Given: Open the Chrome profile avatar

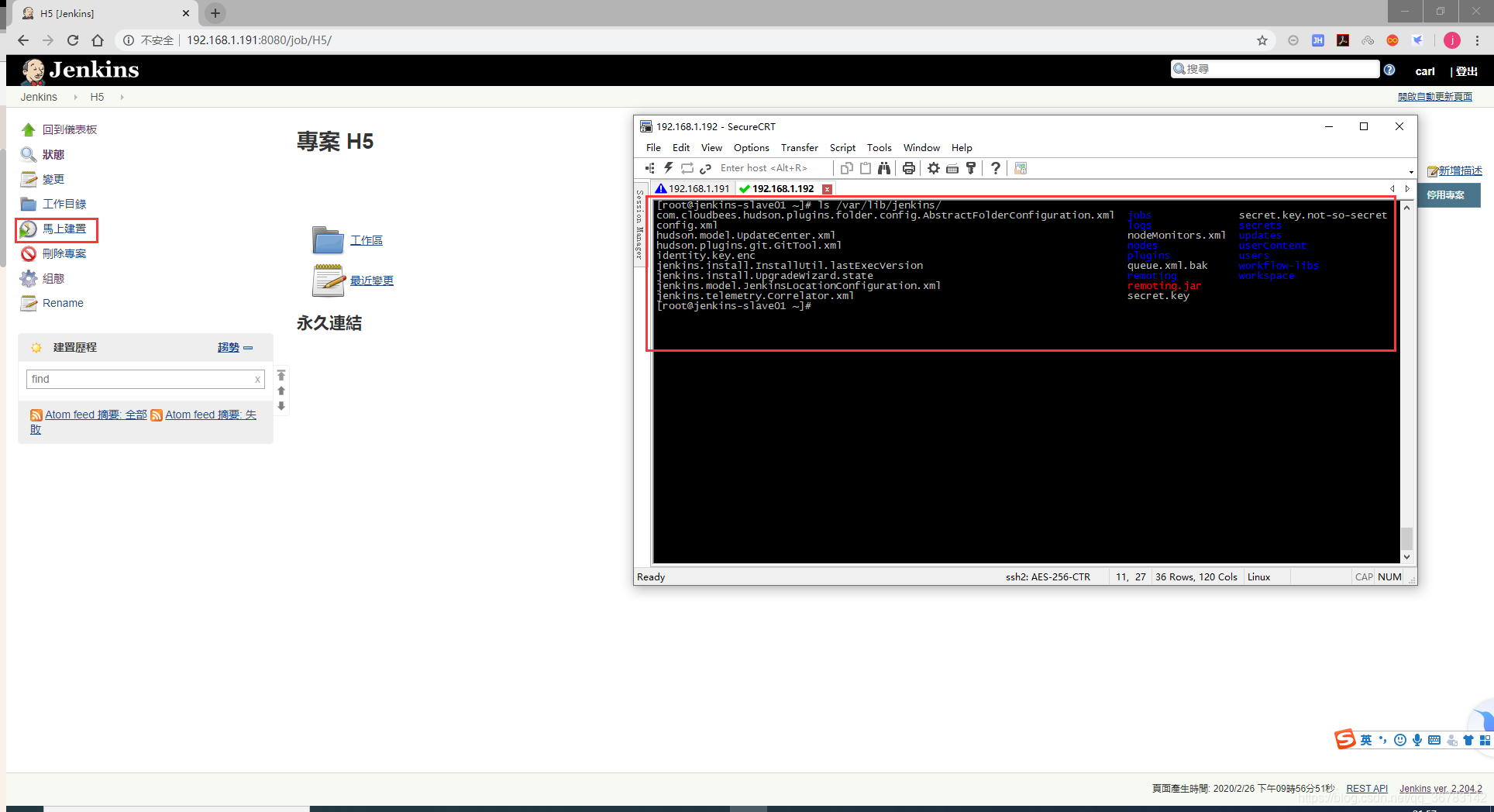Looking at the screenshot, I should pyautogui.click(x=1452, y=40).
